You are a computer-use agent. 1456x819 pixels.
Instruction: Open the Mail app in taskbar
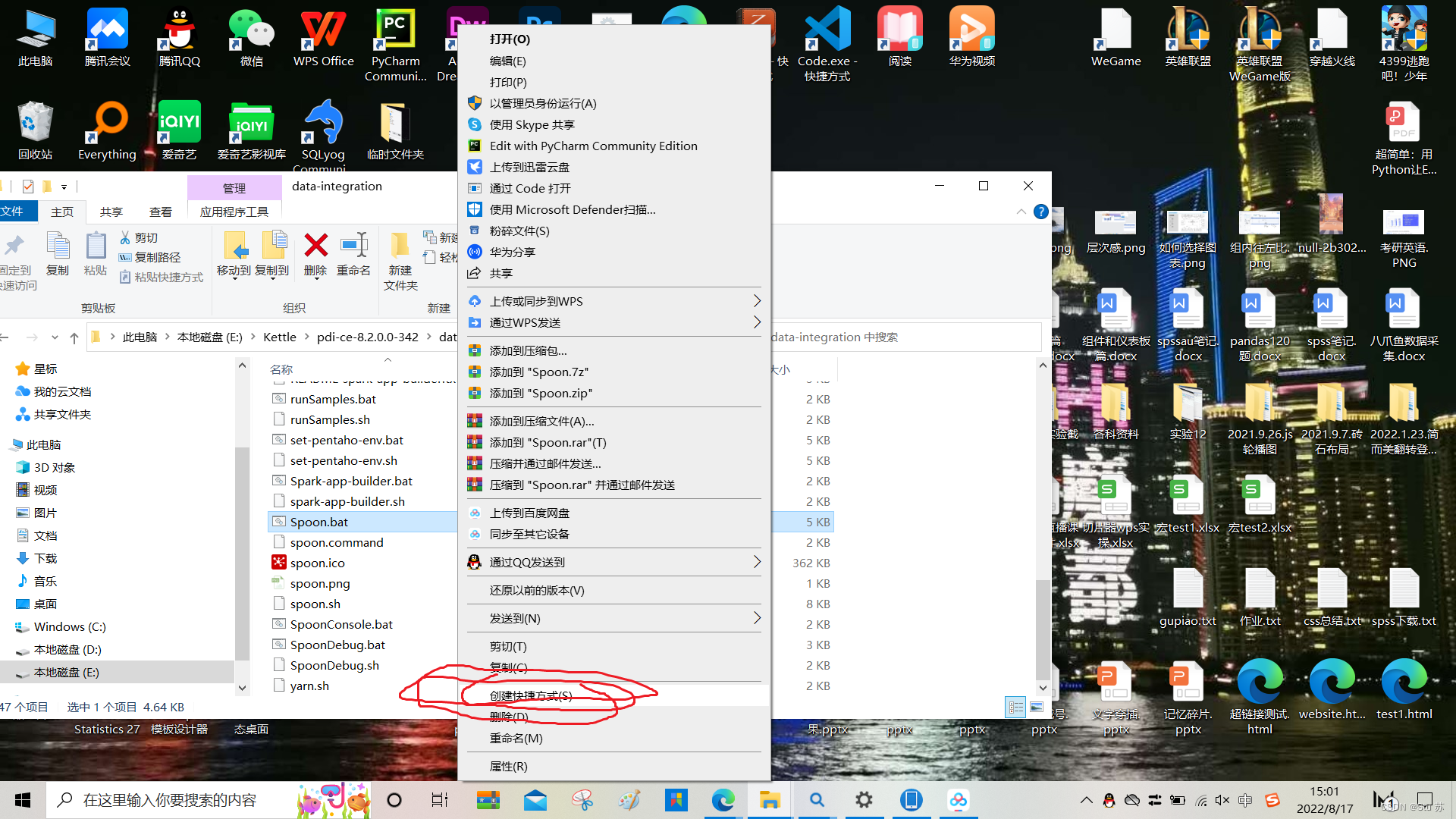point(535,800)
